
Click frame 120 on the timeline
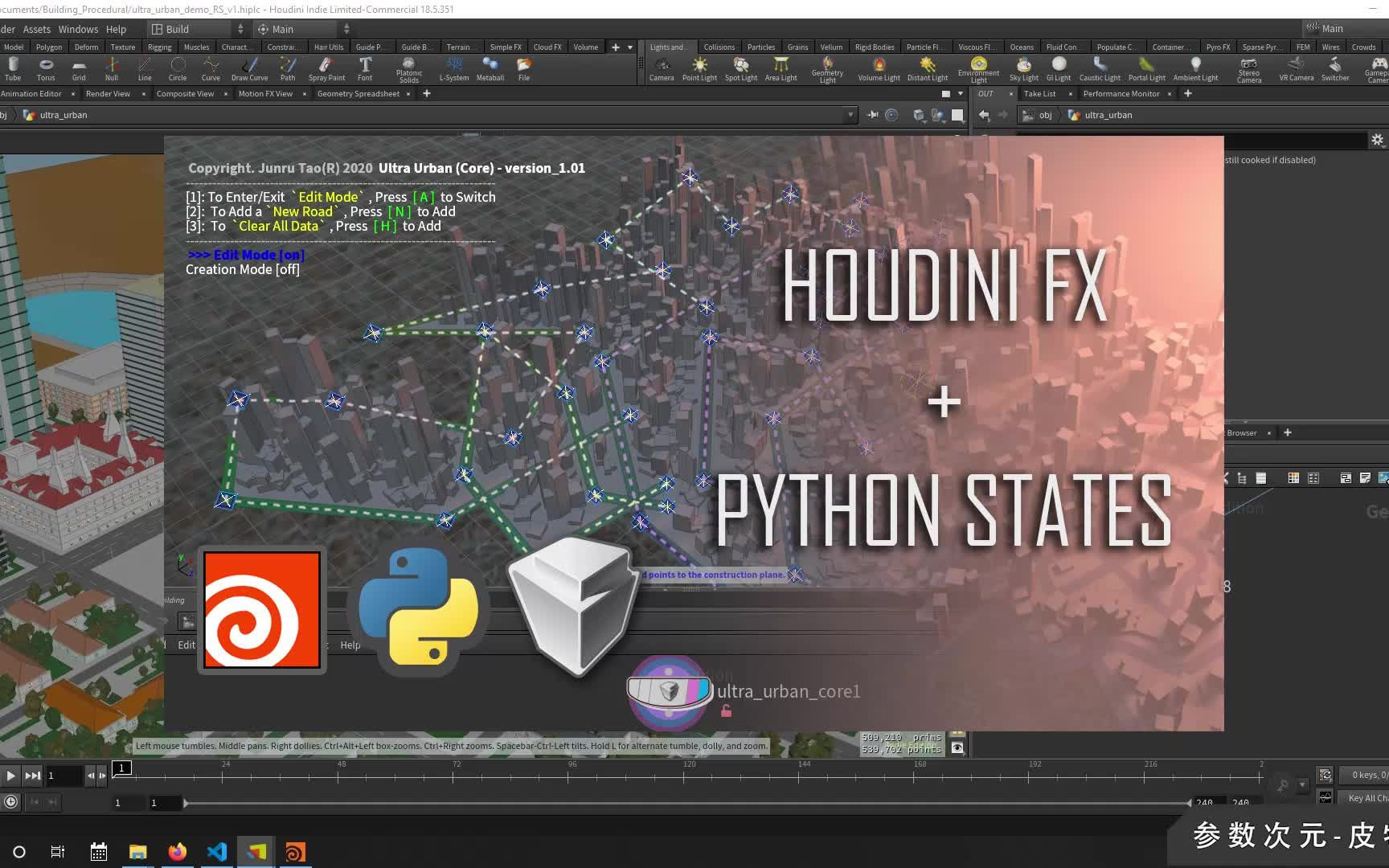coord(689,776)
